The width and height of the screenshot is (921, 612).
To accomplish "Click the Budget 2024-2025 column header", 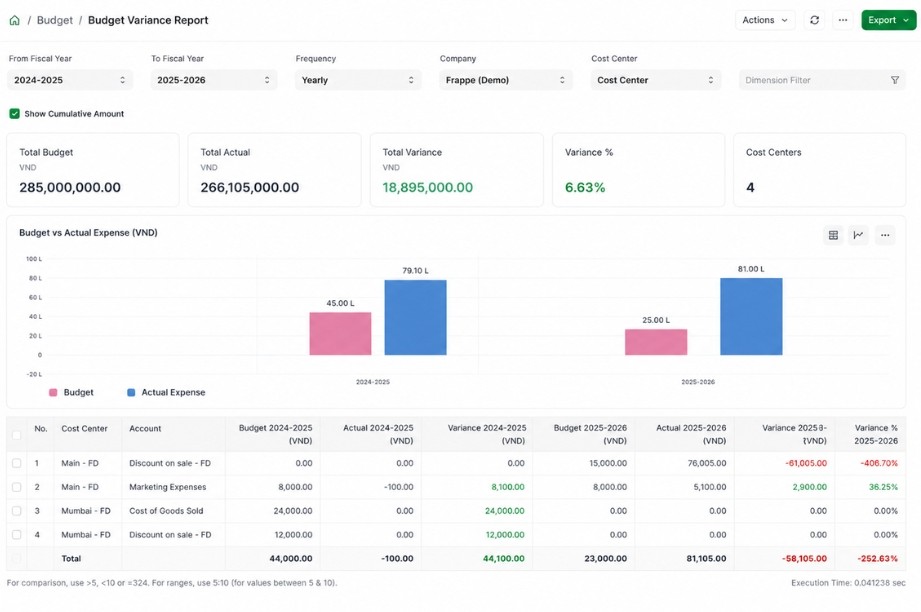I will coord(275,434).
